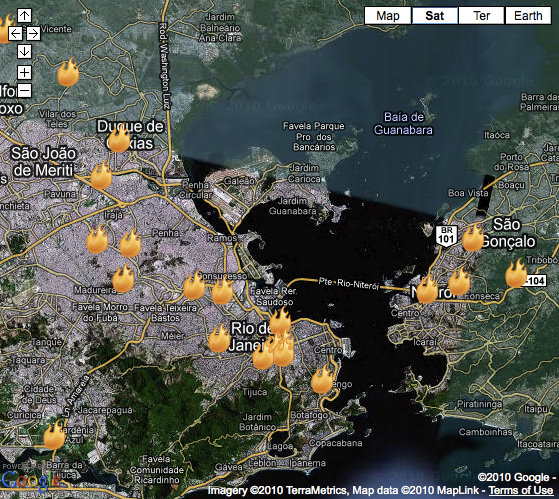The height and width of the screenshot is (499, 559).
Task: Click the Rod. Washington Luiz road label
Action: click(164, 66)
